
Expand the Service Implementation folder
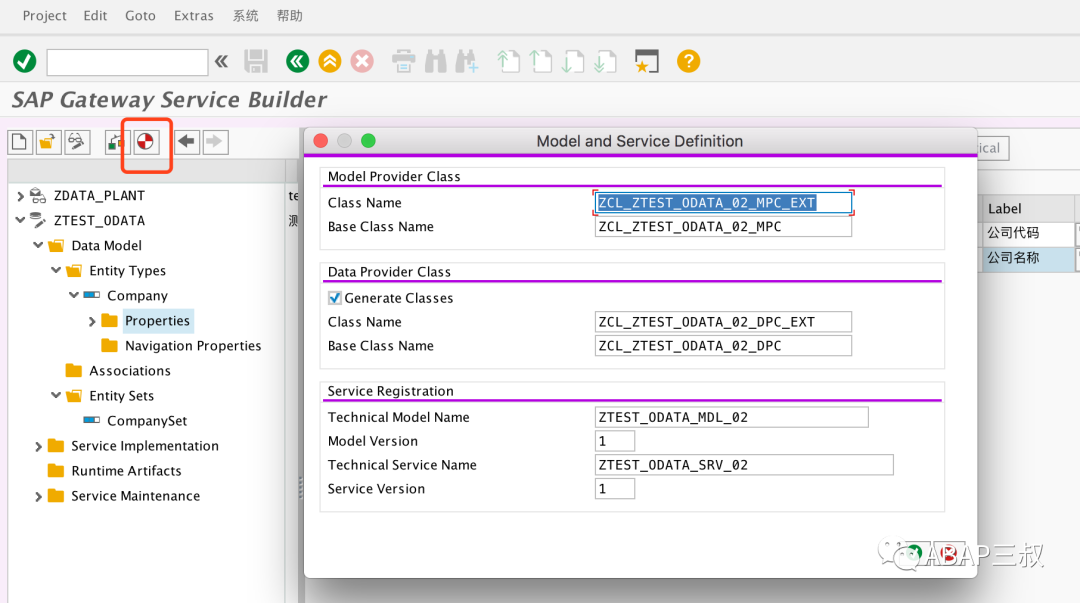[38, 447]
